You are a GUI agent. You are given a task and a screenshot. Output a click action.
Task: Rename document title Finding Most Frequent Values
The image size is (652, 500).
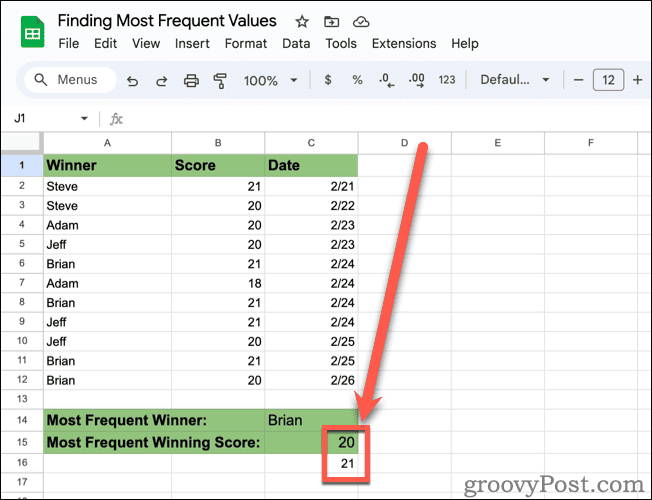tap(167, 21)
